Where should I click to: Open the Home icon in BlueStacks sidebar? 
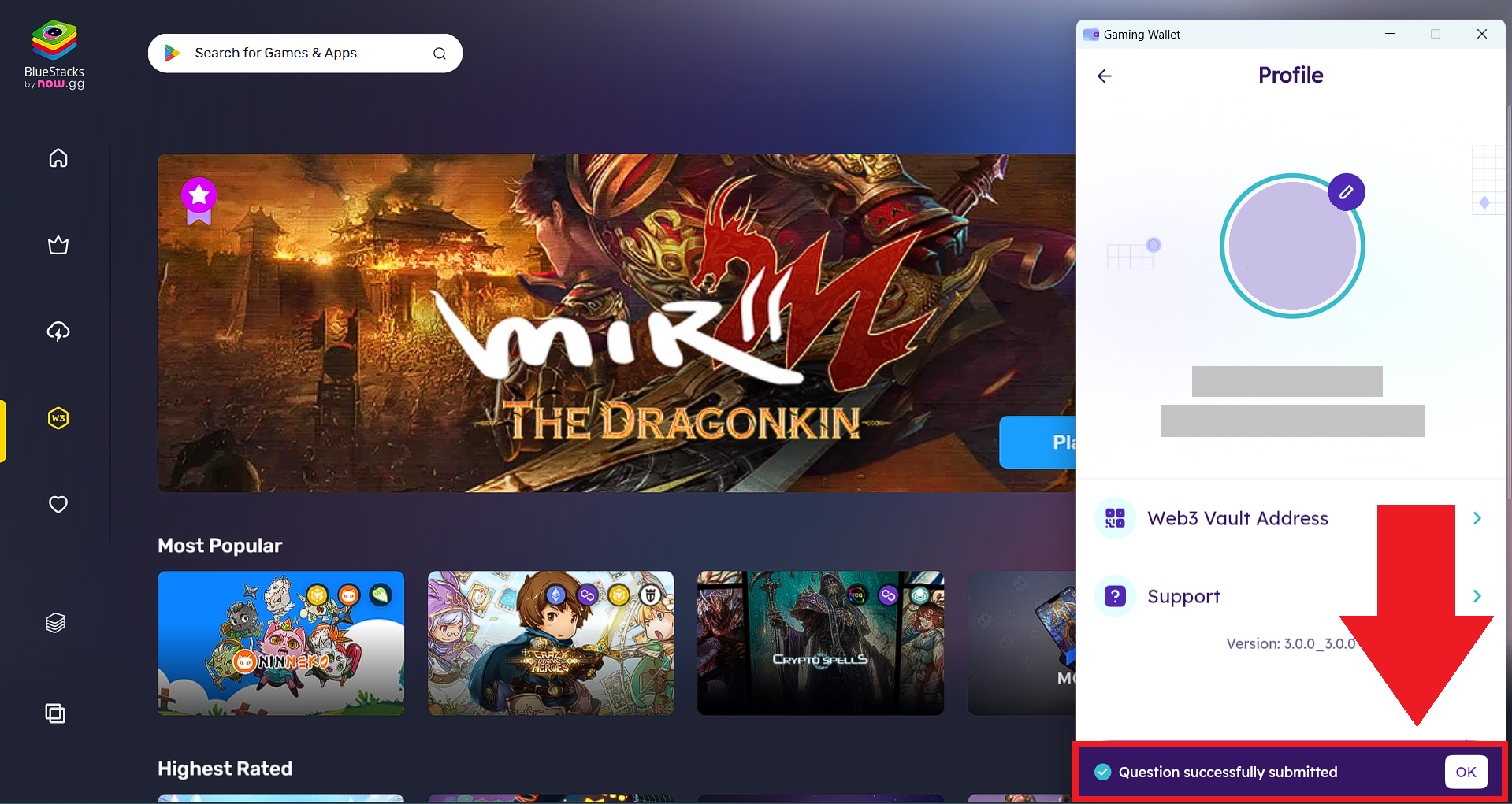[58, 158]
